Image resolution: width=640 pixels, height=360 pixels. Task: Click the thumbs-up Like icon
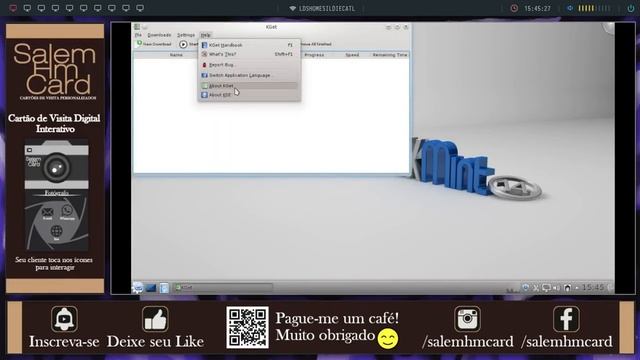(155, 319)
